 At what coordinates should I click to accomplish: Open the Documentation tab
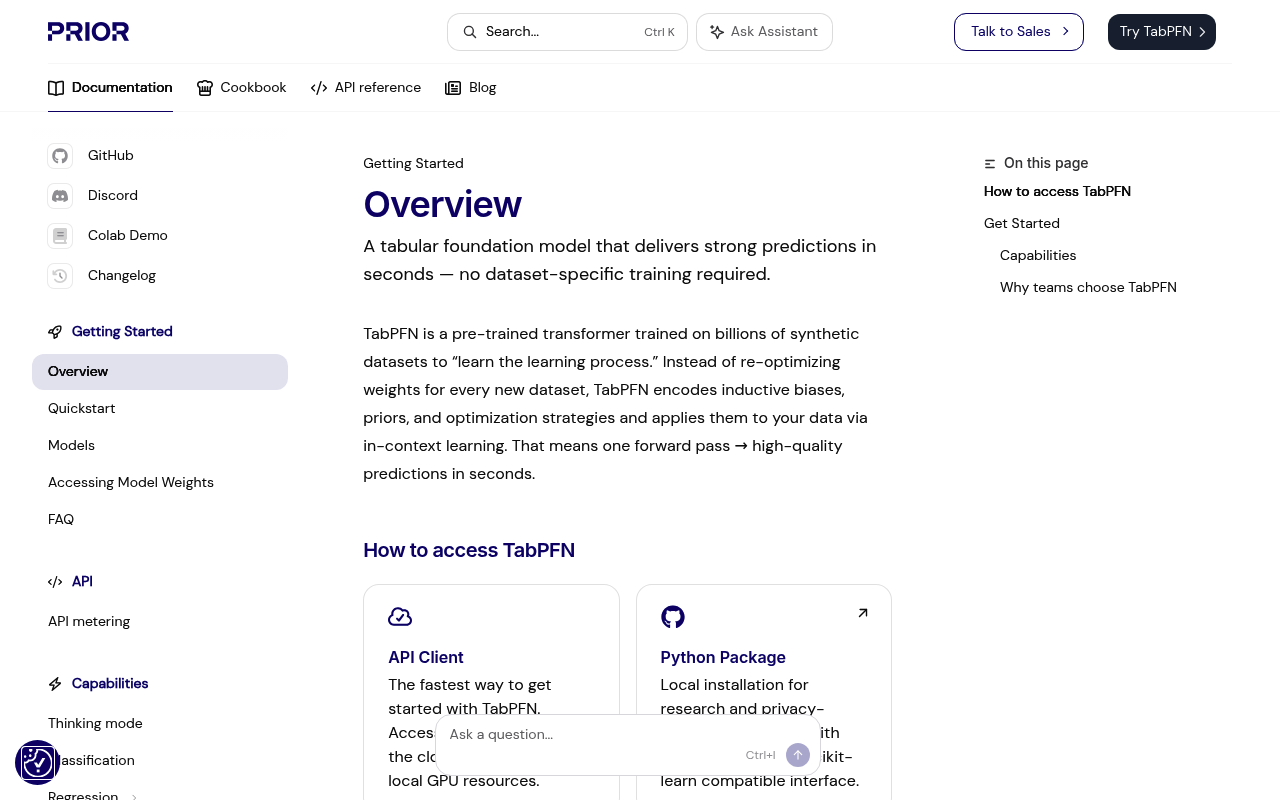(110, 88)
